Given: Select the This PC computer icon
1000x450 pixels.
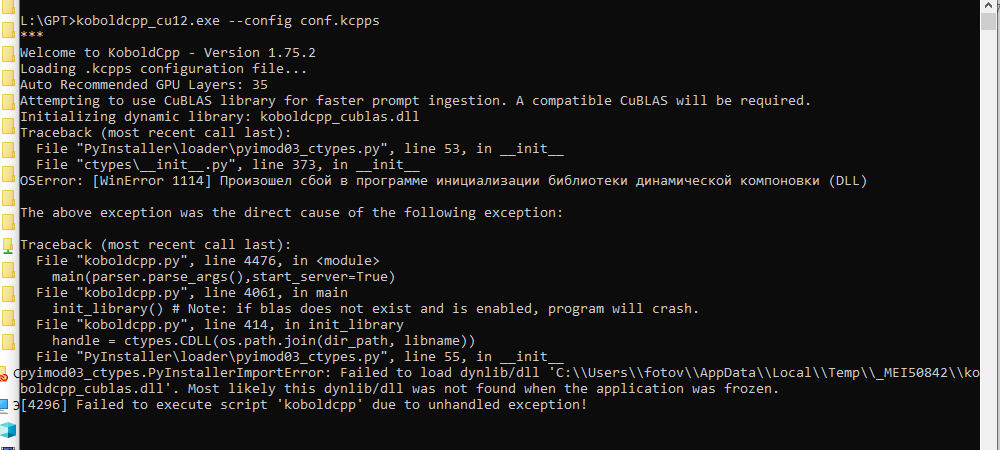Looking at the screenshot, I should tap(5, 405).
